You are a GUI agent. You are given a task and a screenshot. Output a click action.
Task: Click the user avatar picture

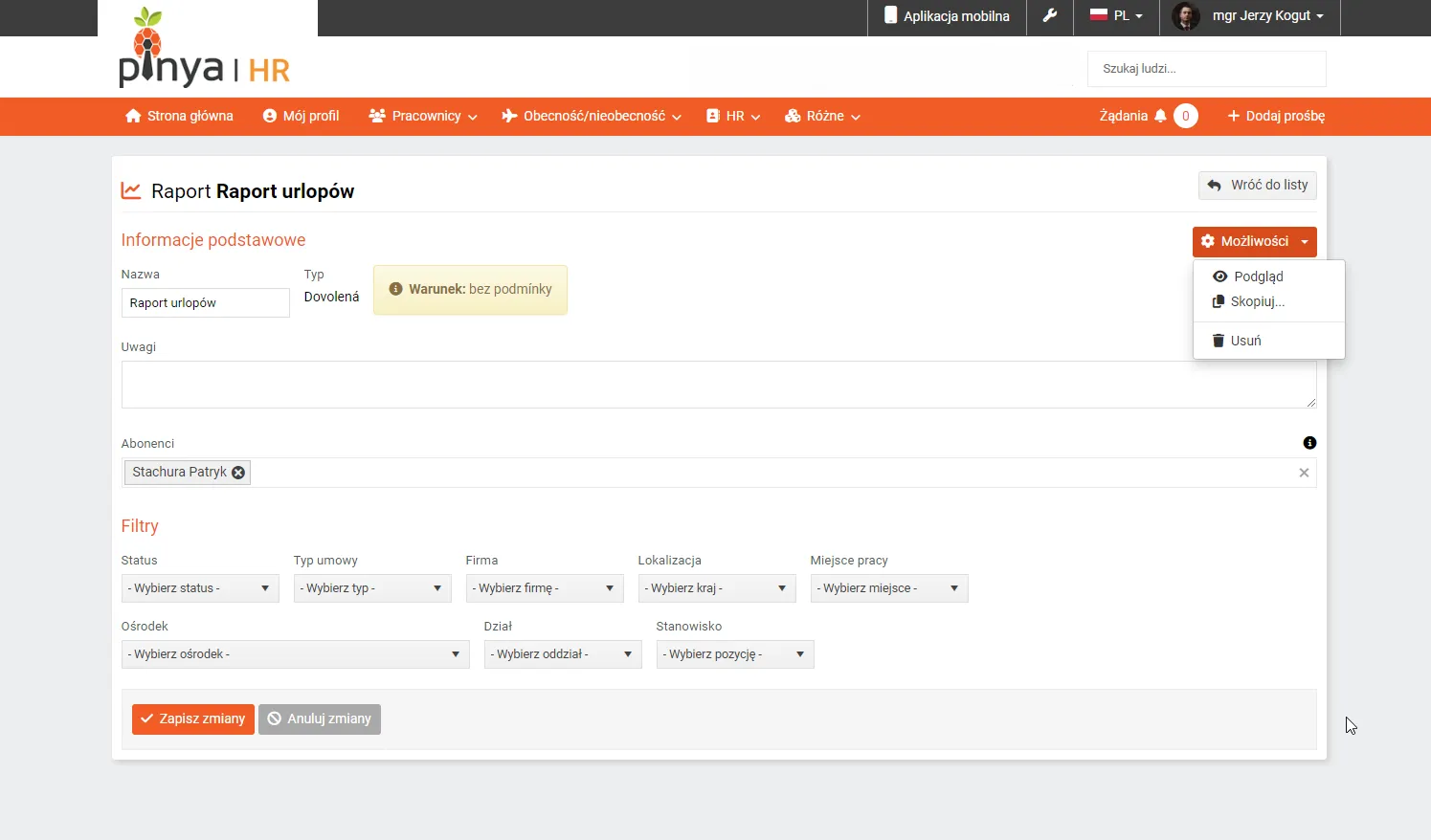1185,15
